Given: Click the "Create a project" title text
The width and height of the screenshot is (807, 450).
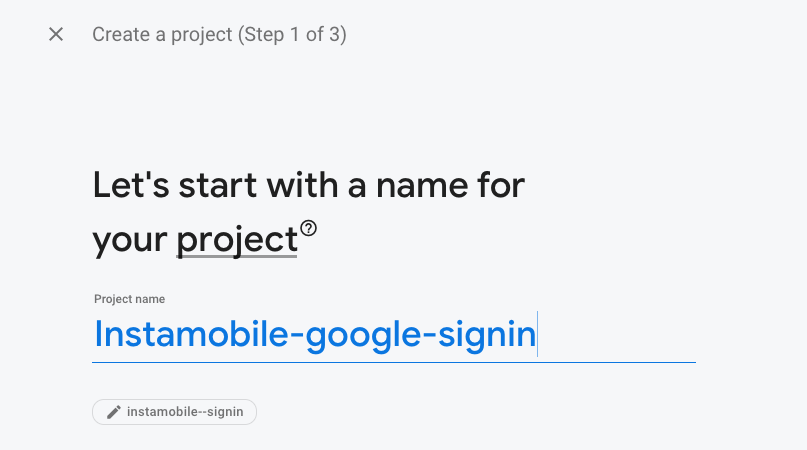Looking at the screenshot, I should (x=161, y=34).
